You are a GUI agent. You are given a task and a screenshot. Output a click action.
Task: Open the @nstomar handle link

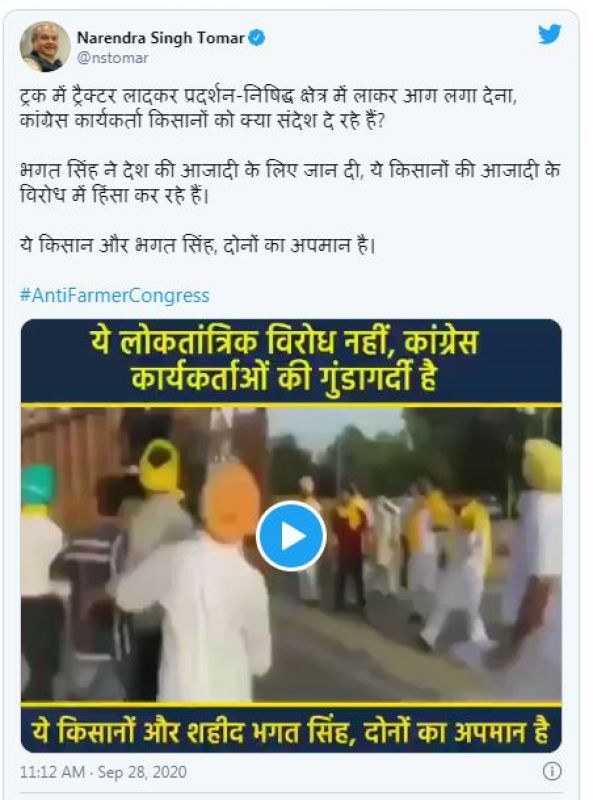tap(112, 58)
